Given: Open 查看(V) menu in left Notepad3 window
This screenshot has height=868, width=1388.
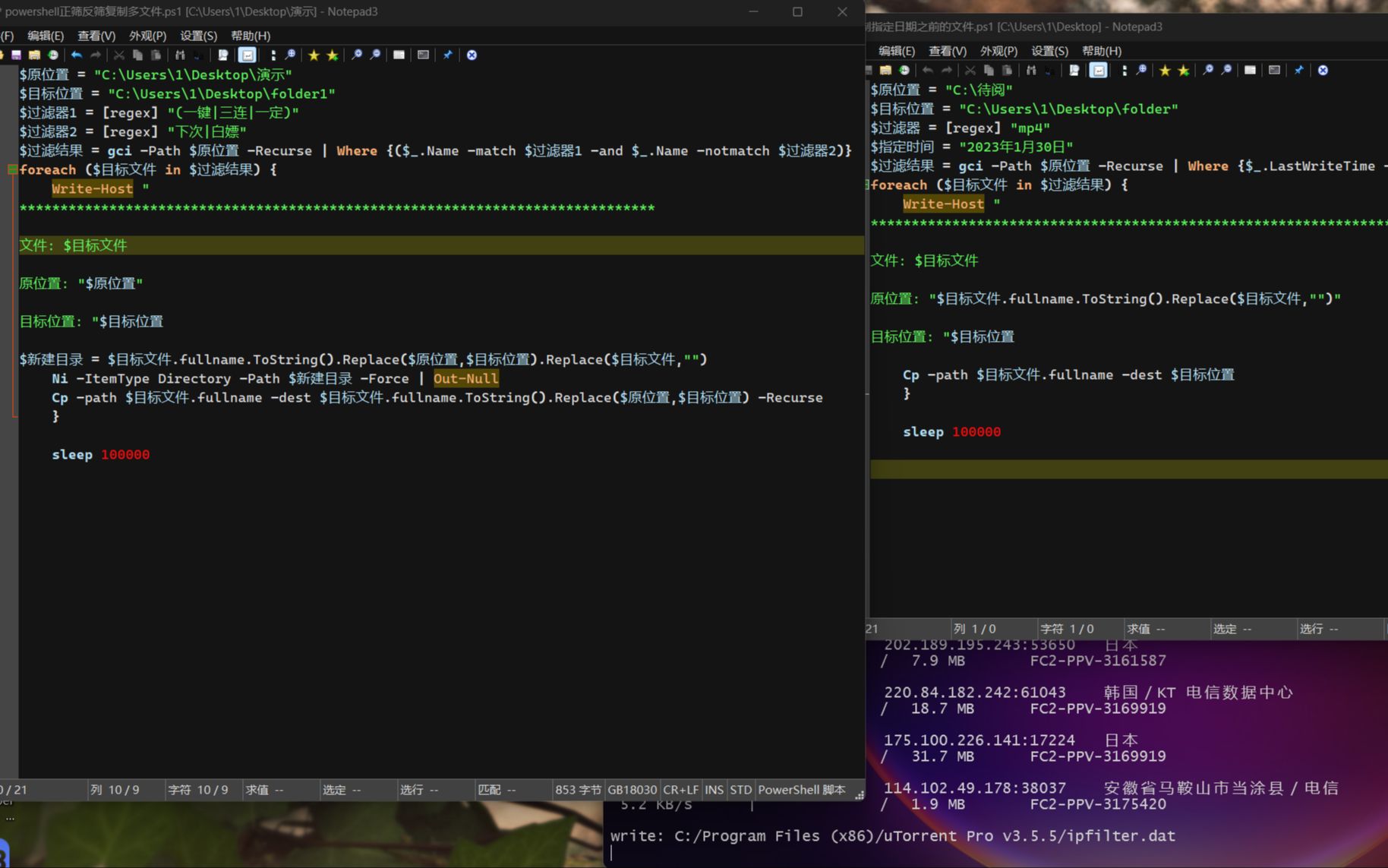Looking at the screenshot, I should coord(96,36).
